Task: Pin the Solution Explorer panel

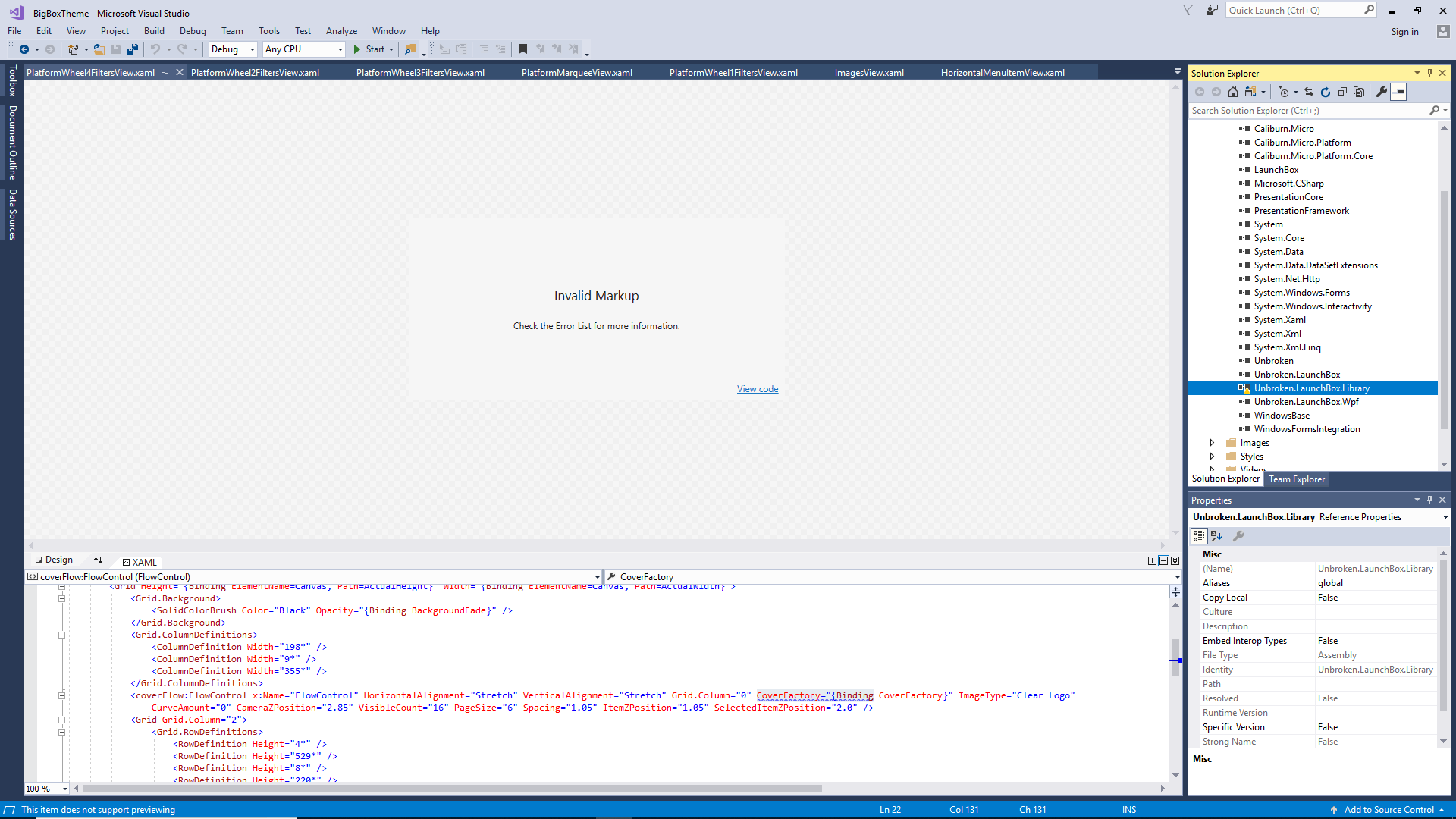Action: pyautogui.click(x=1430, y=74)
